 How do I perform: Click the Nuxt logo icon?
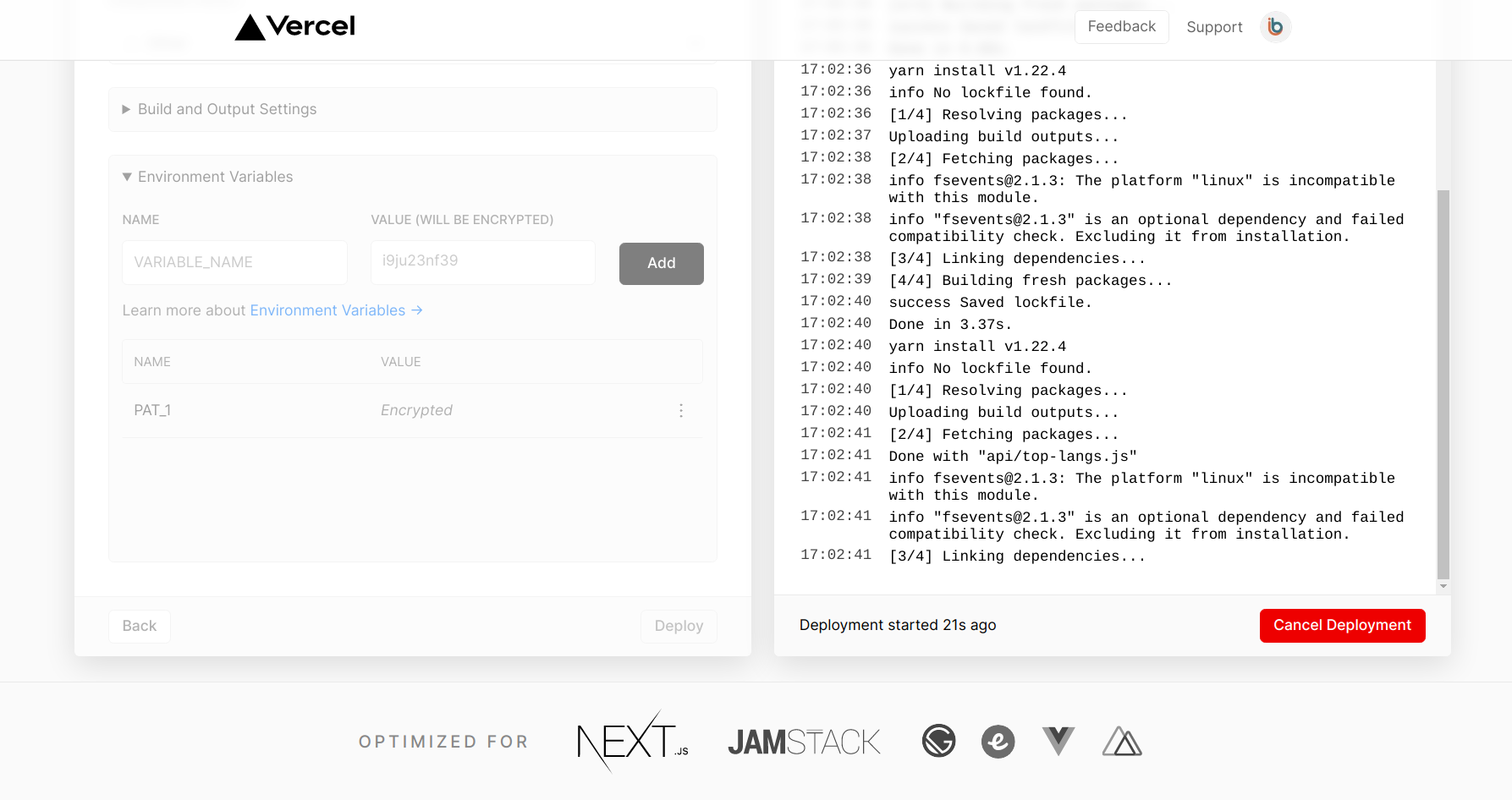tap(1122, 742)
